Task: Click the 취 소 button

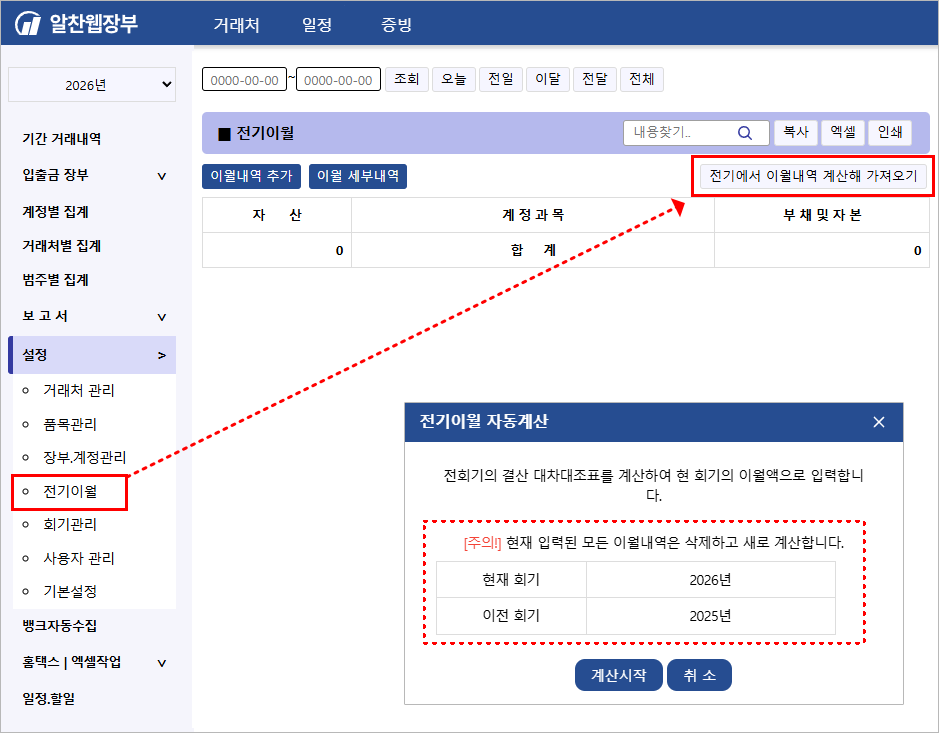Action: coord(699,675)
